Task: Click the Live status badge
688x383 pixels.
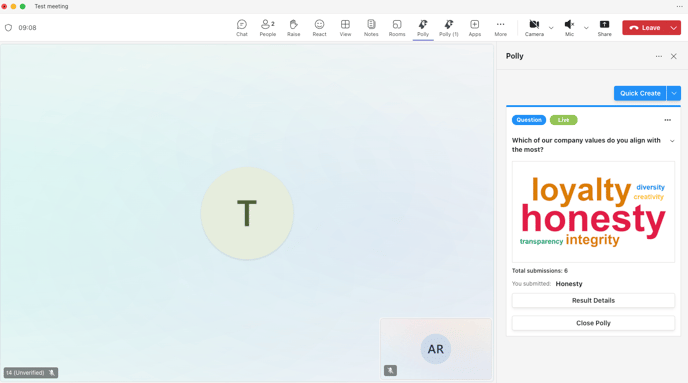Action: click(563, 120)
